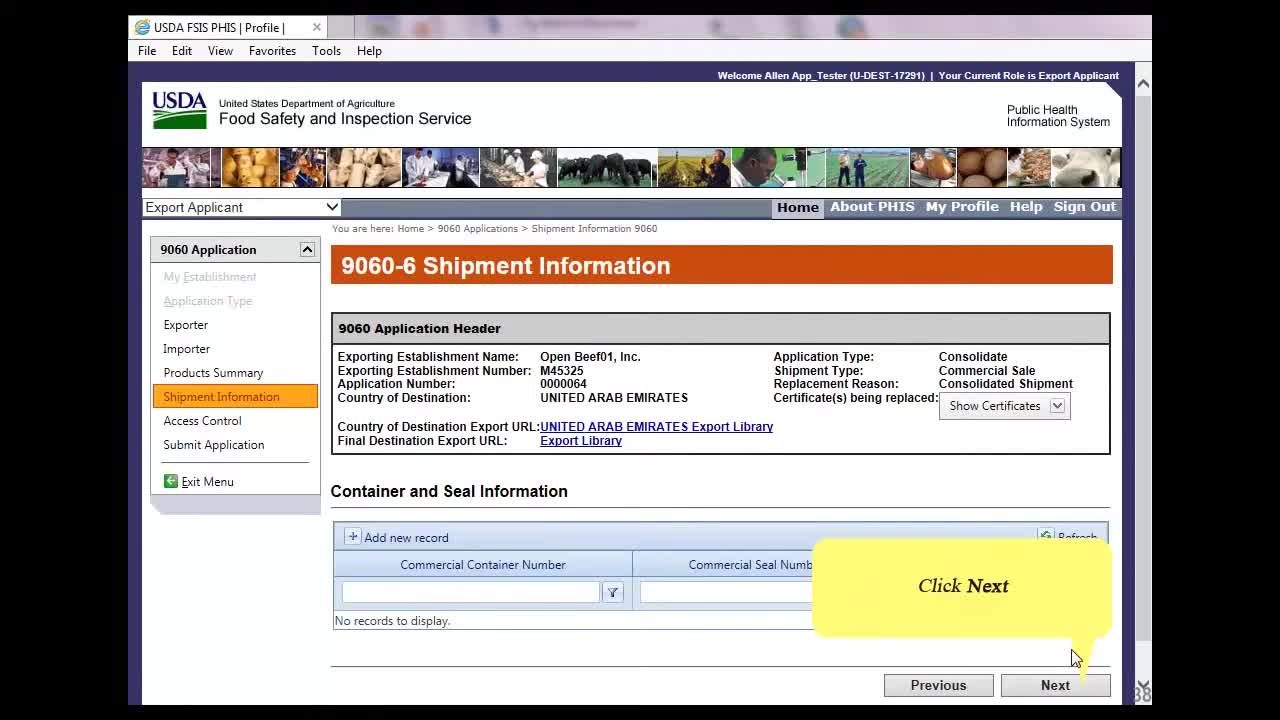Click the Commercial Seal Number column header

(x=751, y=565)
